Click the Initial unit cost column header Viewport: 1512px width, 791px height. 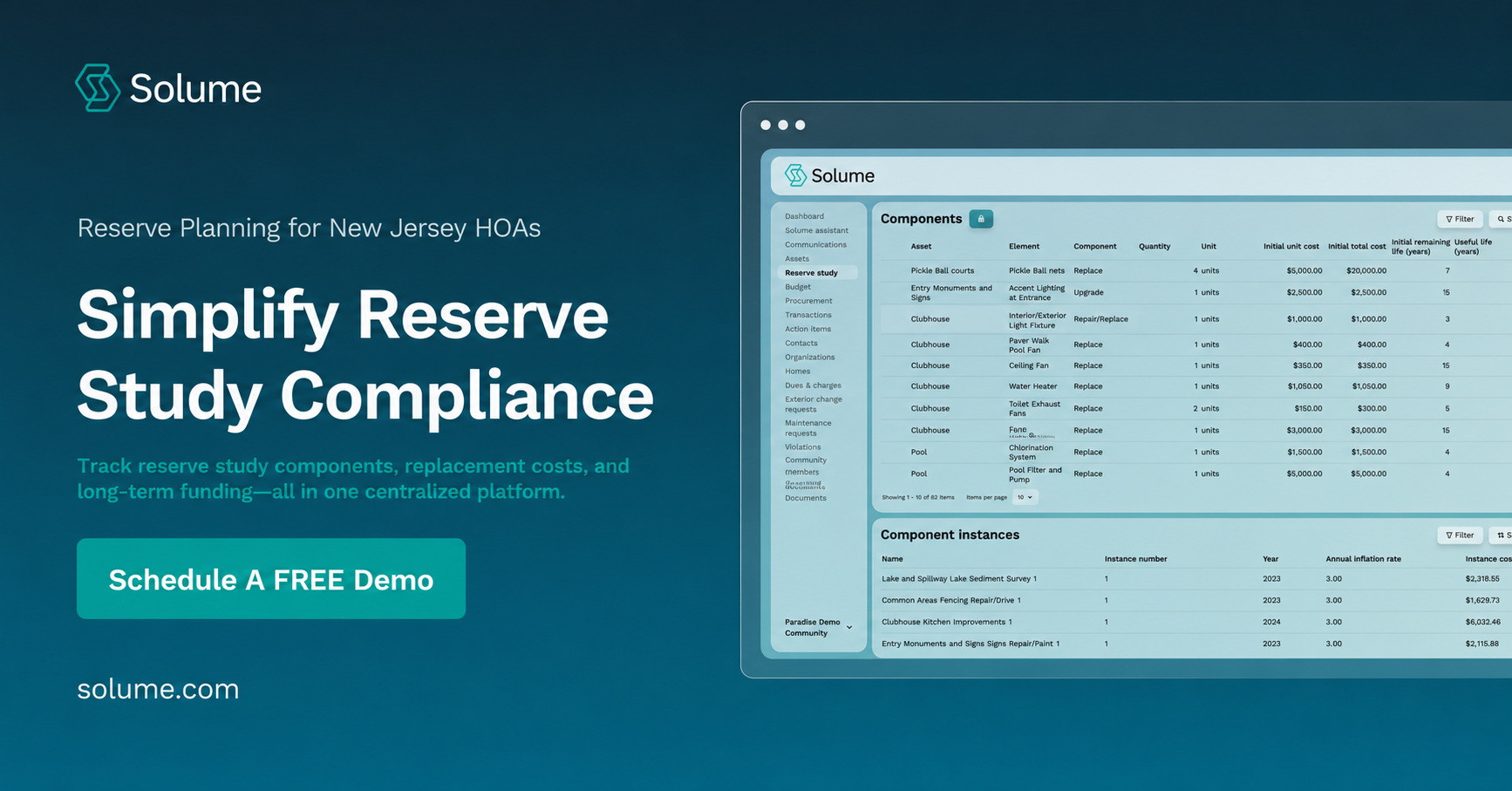pyautogui.click(x=1291, y=247)
